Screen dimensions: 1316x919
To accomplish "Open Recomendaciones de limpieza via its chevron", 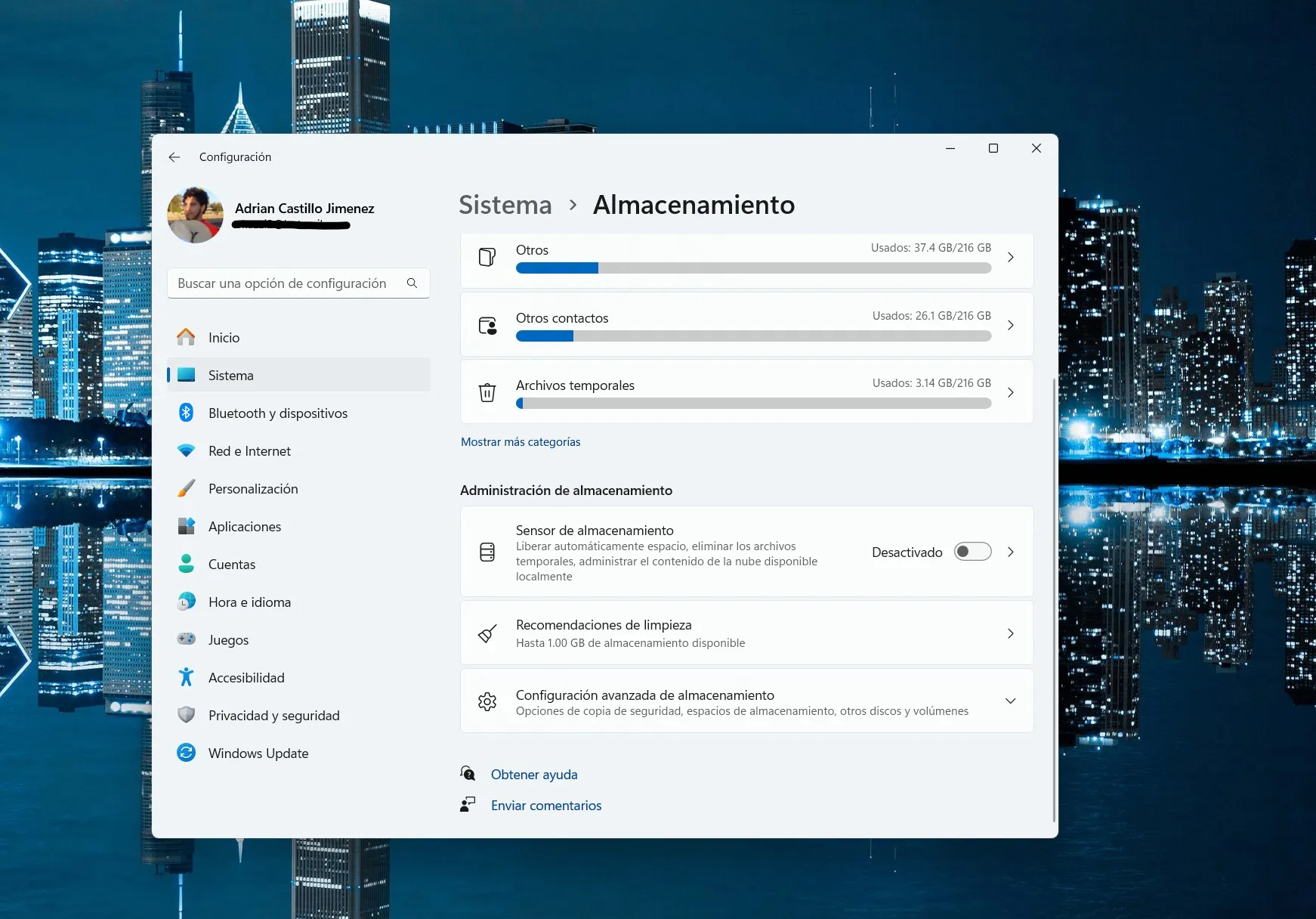I will point(1011,633).
